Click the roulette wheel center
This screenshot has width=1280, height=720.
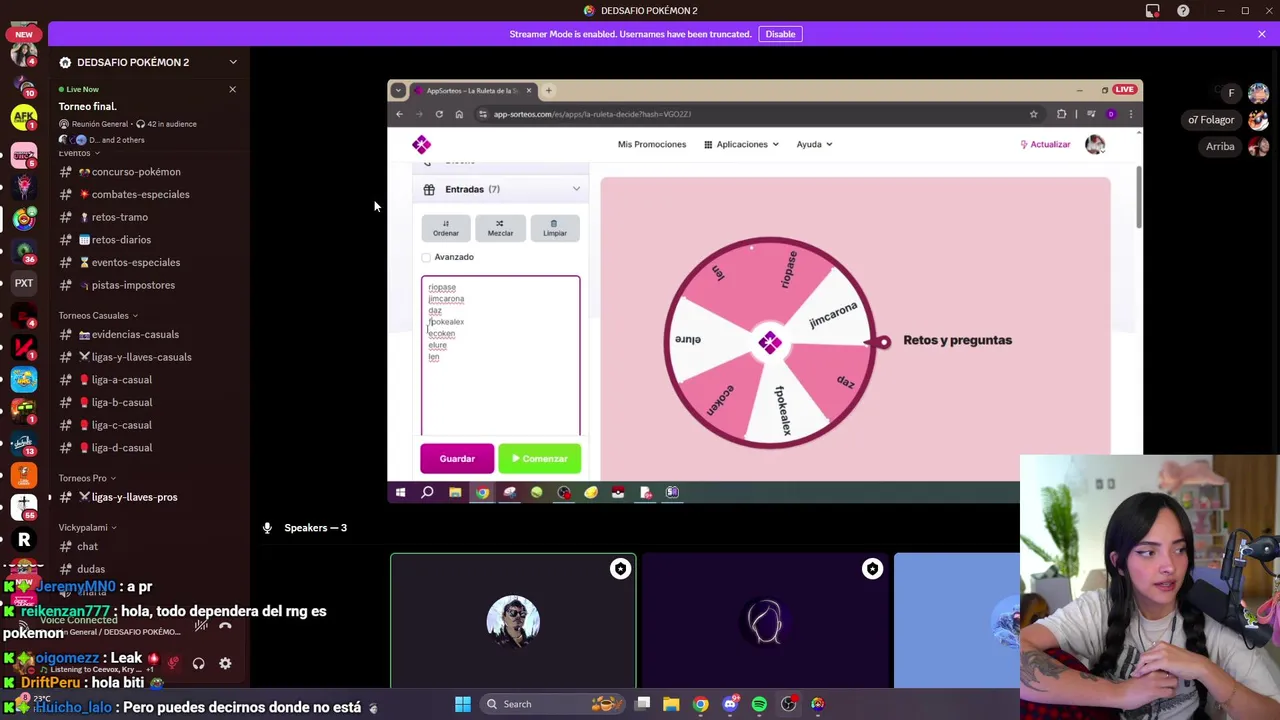click(770, 343)
